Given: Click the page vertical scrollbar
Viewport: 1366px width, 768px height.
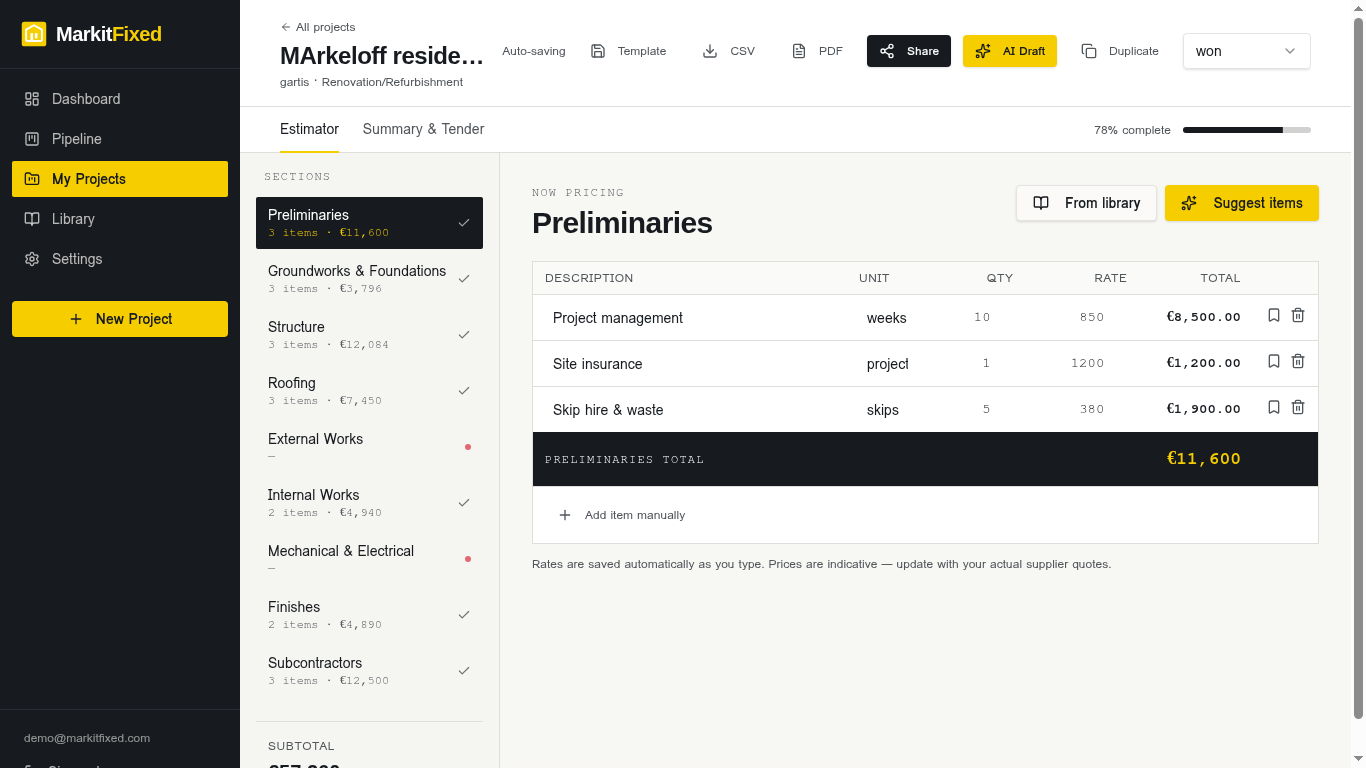Looking at the screenshot, I should click(1358, 368).
